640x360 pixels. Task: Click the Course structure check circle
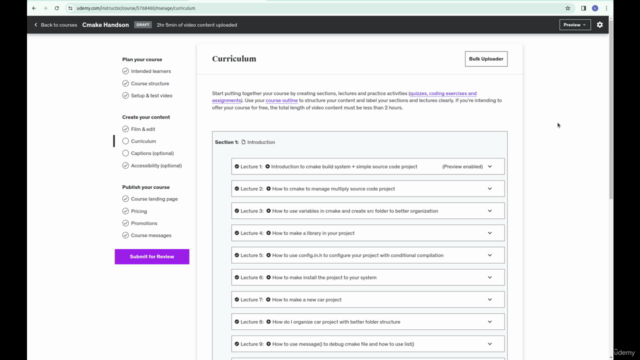(x=125, y=83)
